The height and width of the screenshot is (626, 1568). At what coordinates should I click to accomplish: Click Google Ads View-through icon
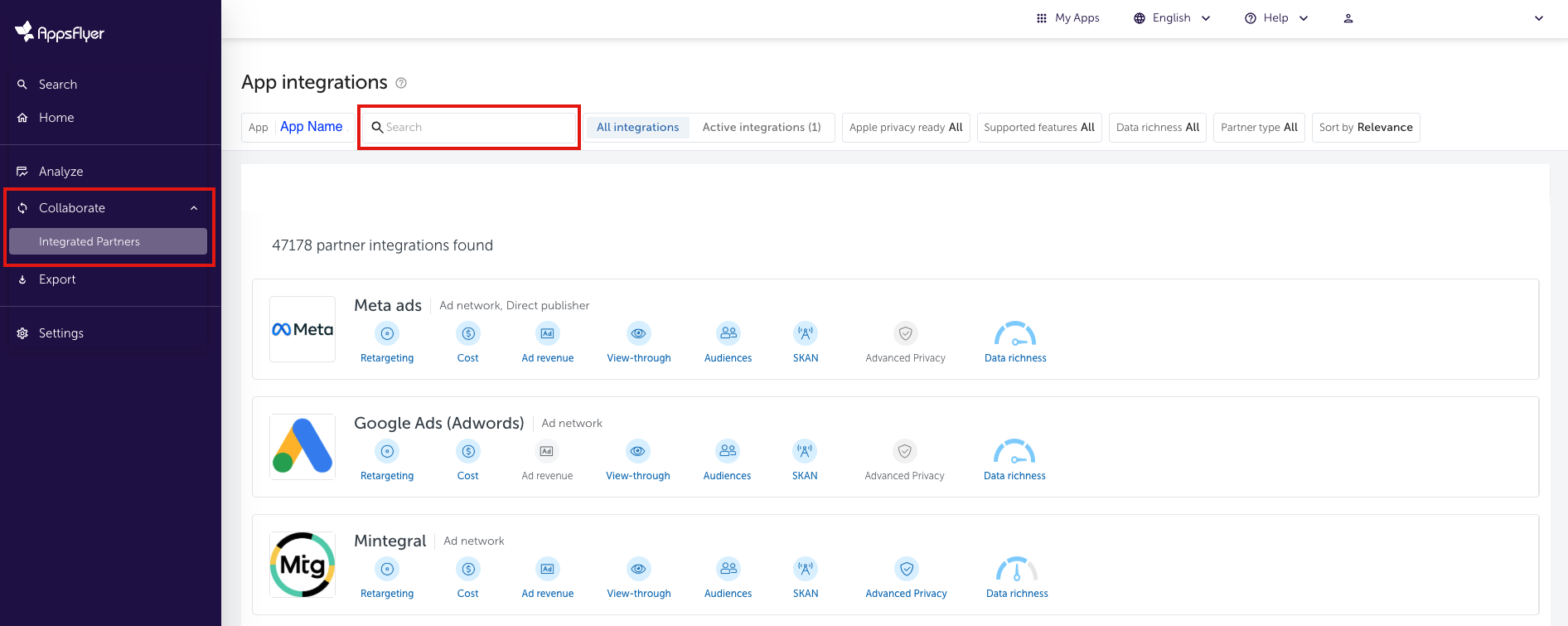pyautogui.click(x=638, y=451)
